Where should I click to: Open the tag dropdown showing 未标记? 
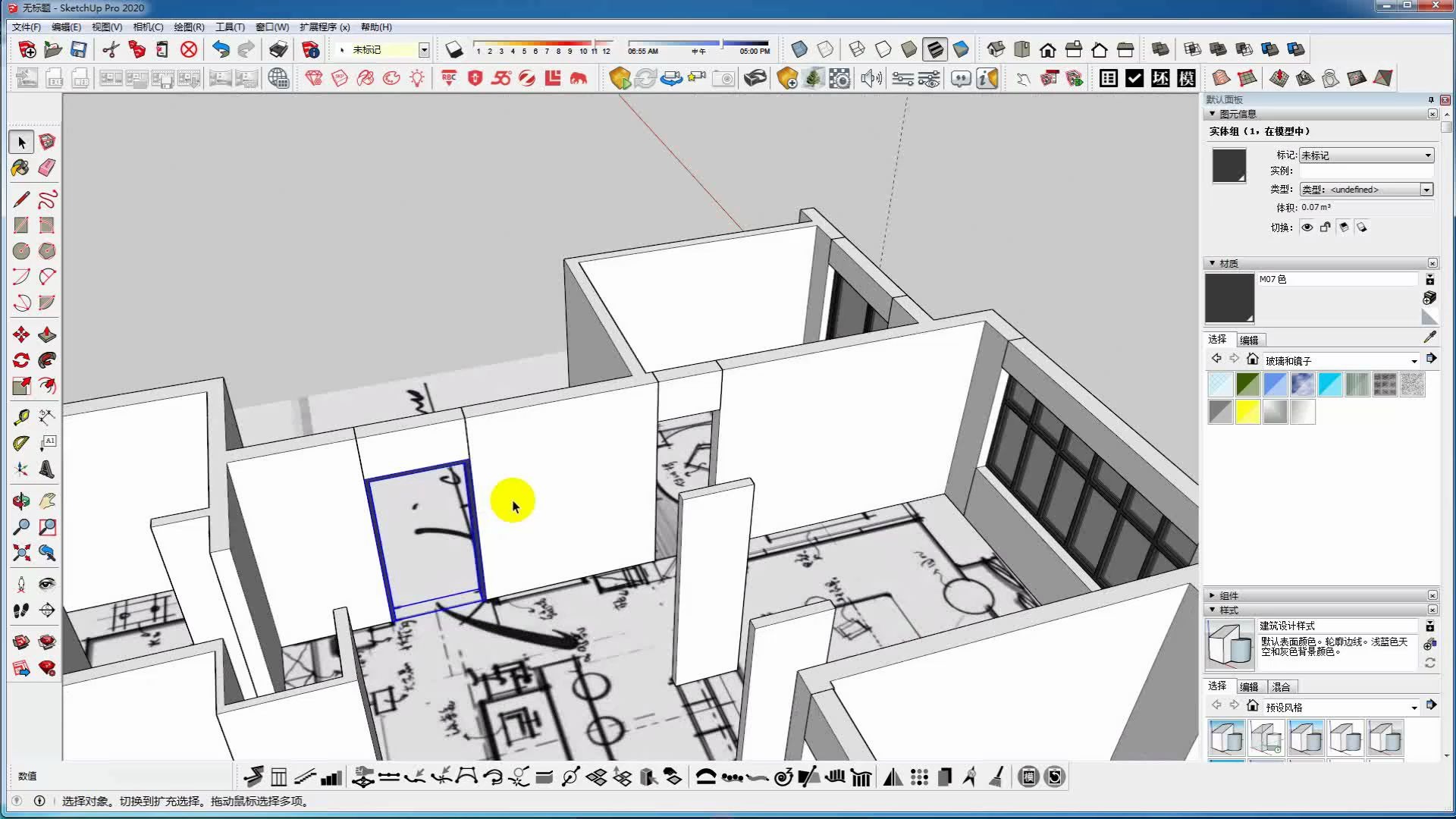click(x=1366, y=155)
